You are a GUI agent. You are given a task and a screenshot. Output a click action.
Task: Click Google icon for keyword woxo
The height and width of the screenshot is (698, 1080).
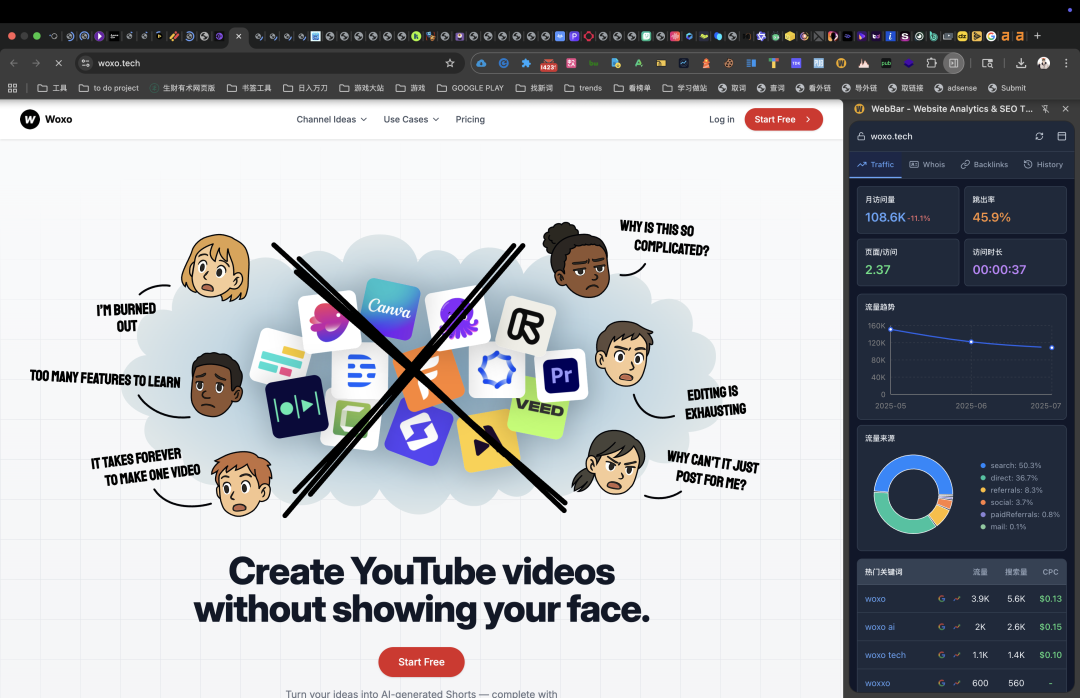942,599
